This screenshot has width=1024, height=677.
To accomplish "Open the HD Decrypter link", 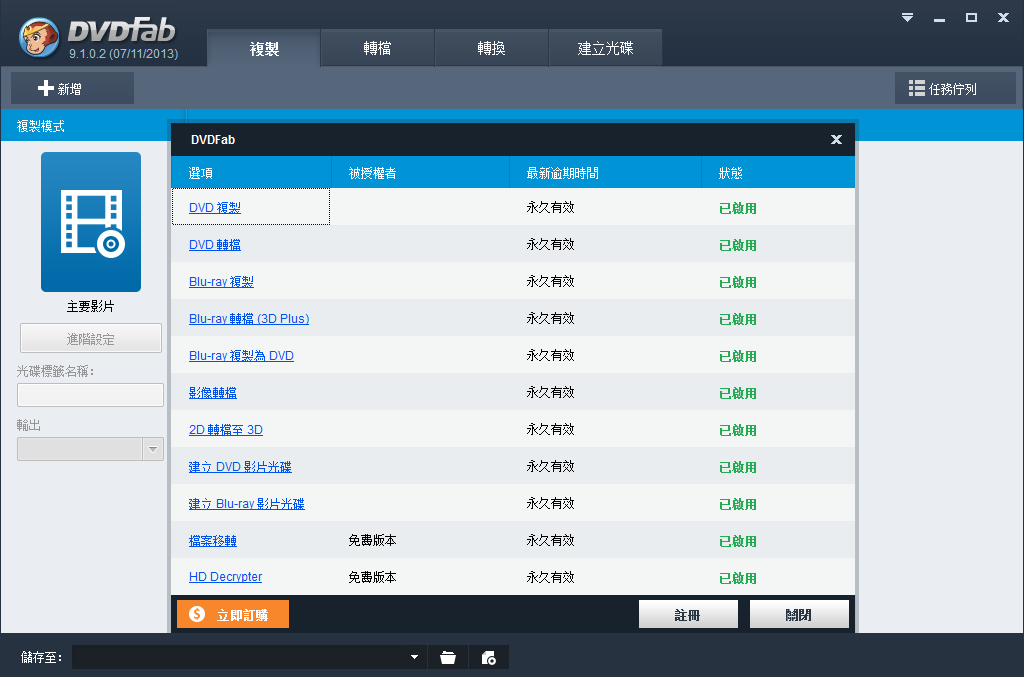I will click(225, 577).
